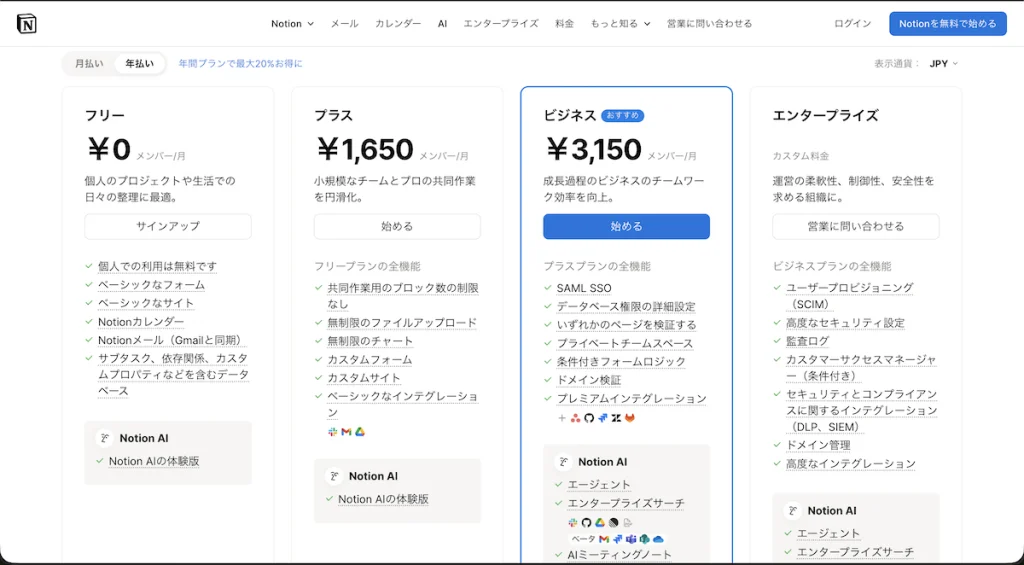Go to the 料金 nav item

click(564, 24)
